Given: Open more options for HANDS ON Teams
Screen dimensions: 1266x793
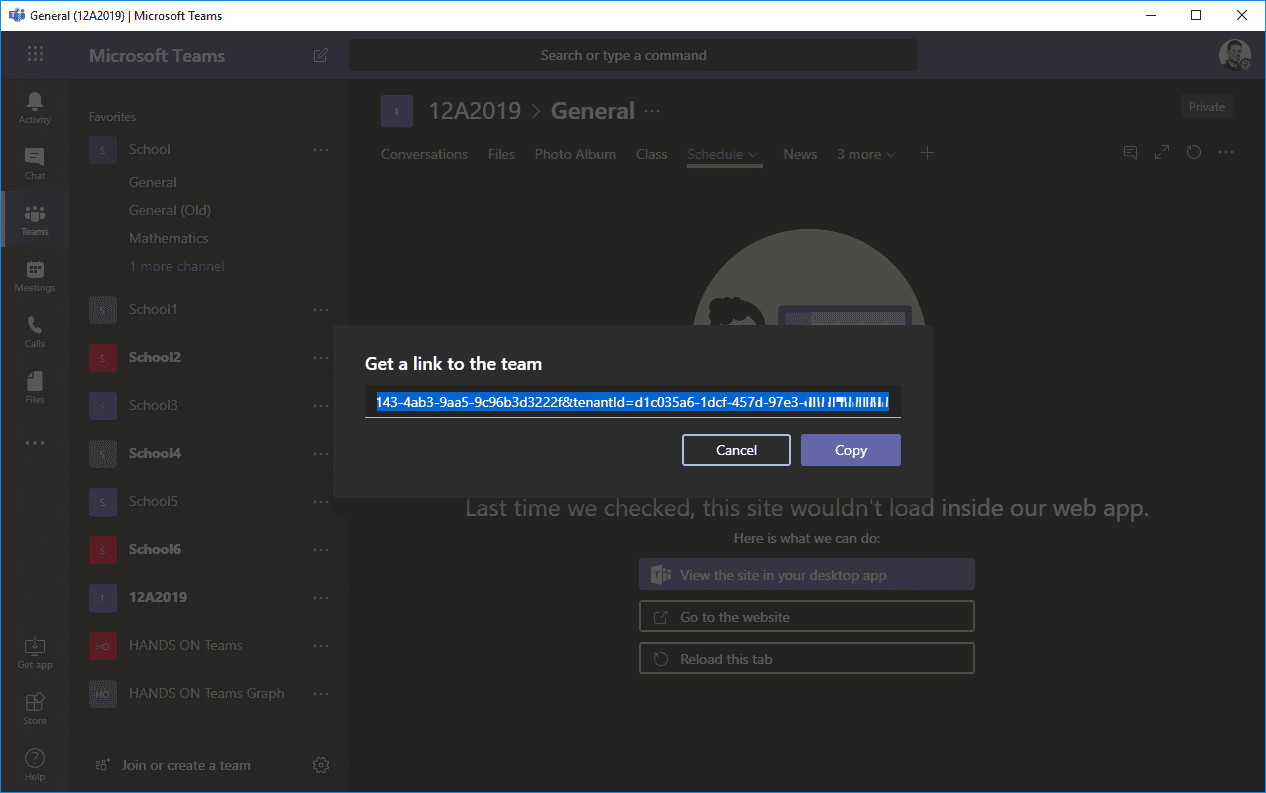Looking at the screenshot, I should pyautogui.click(x=321, y=646).
